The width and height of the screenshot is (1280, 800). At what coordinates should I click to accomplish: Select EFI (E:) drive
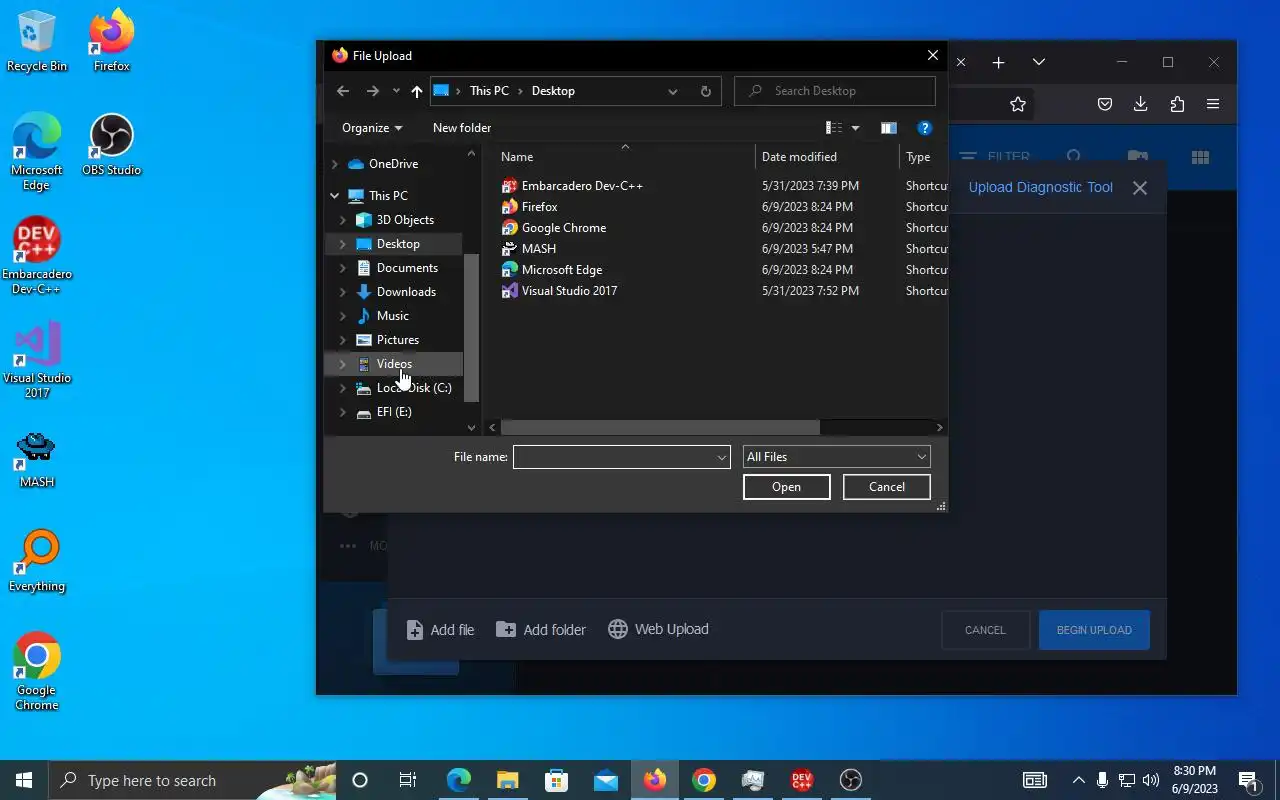393,412
